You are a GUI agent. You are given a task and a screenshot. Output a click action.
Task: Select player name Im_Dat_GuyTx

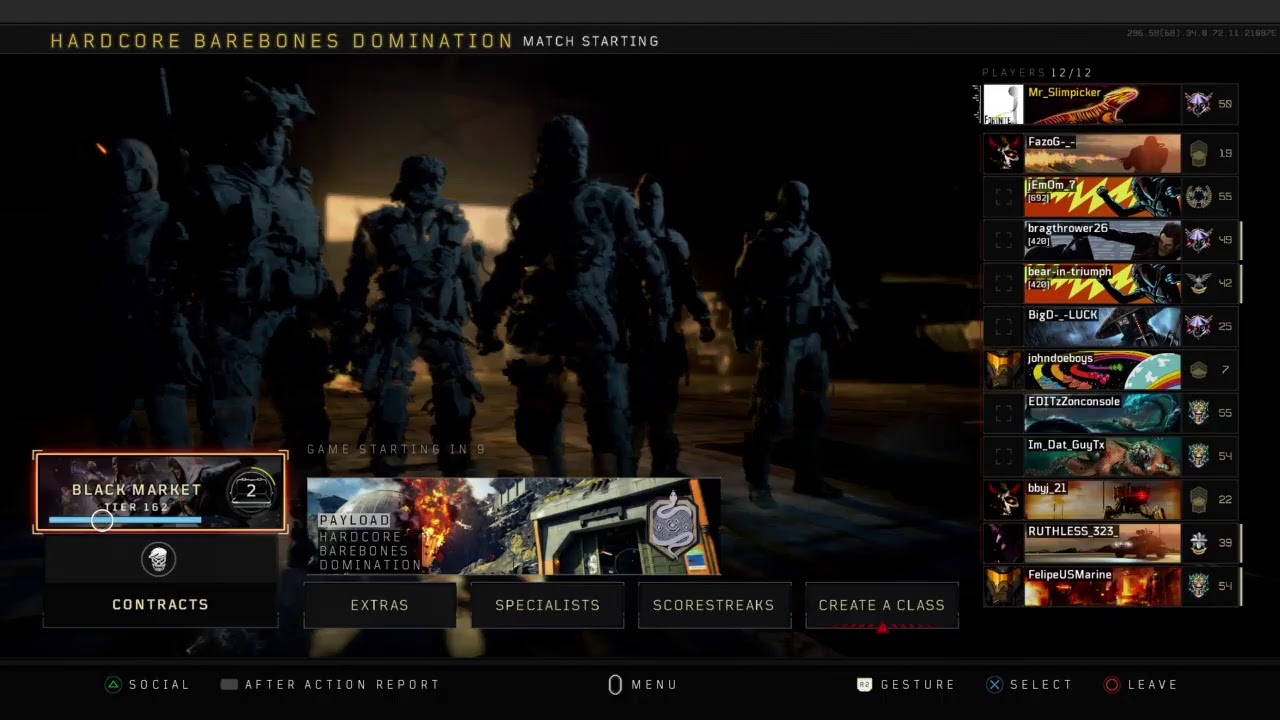coord(1066,445)
